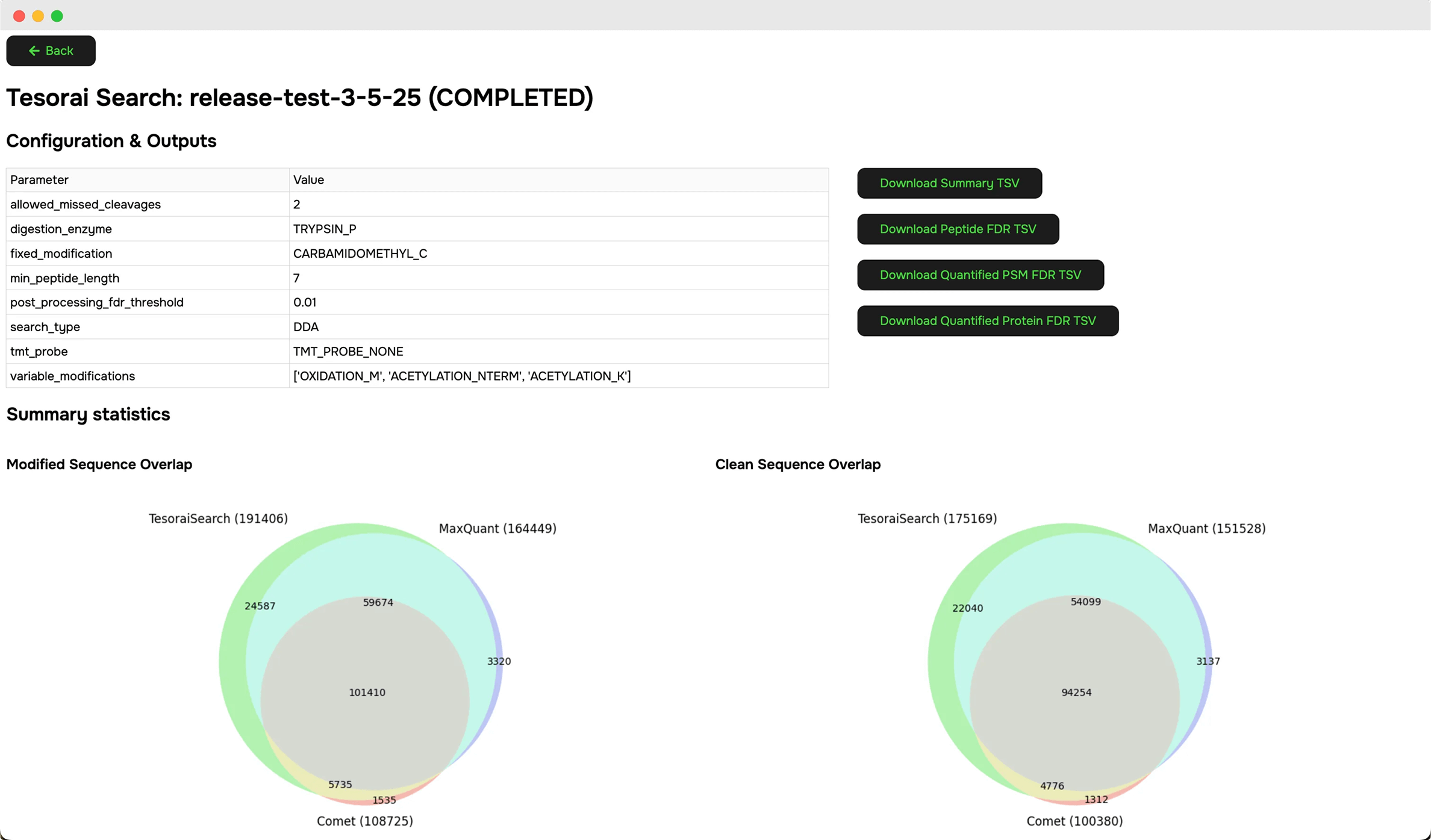Click the Modified Sequence Overlap title

click(99, 464)
